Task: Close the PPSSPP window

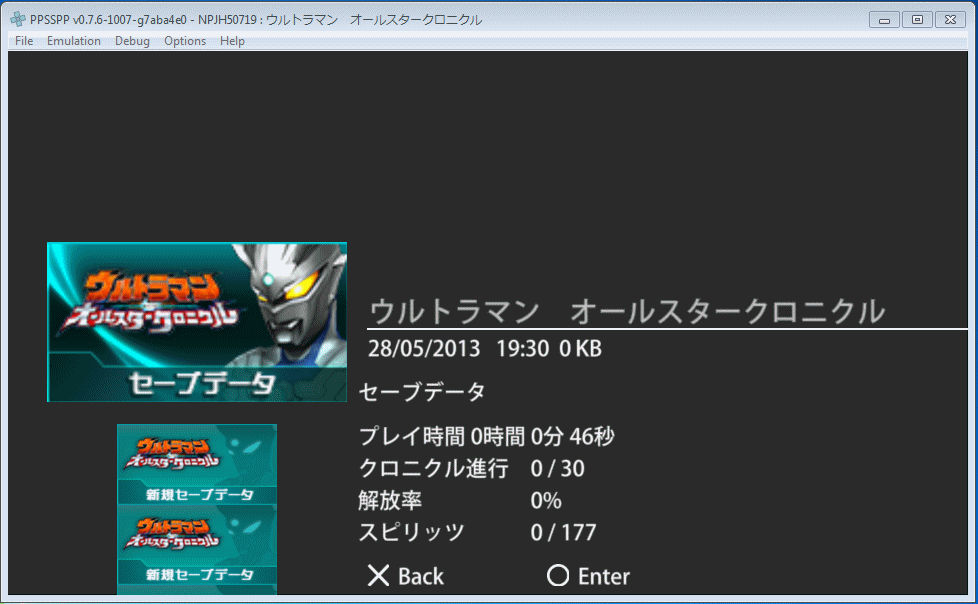Action: [950, 20]
